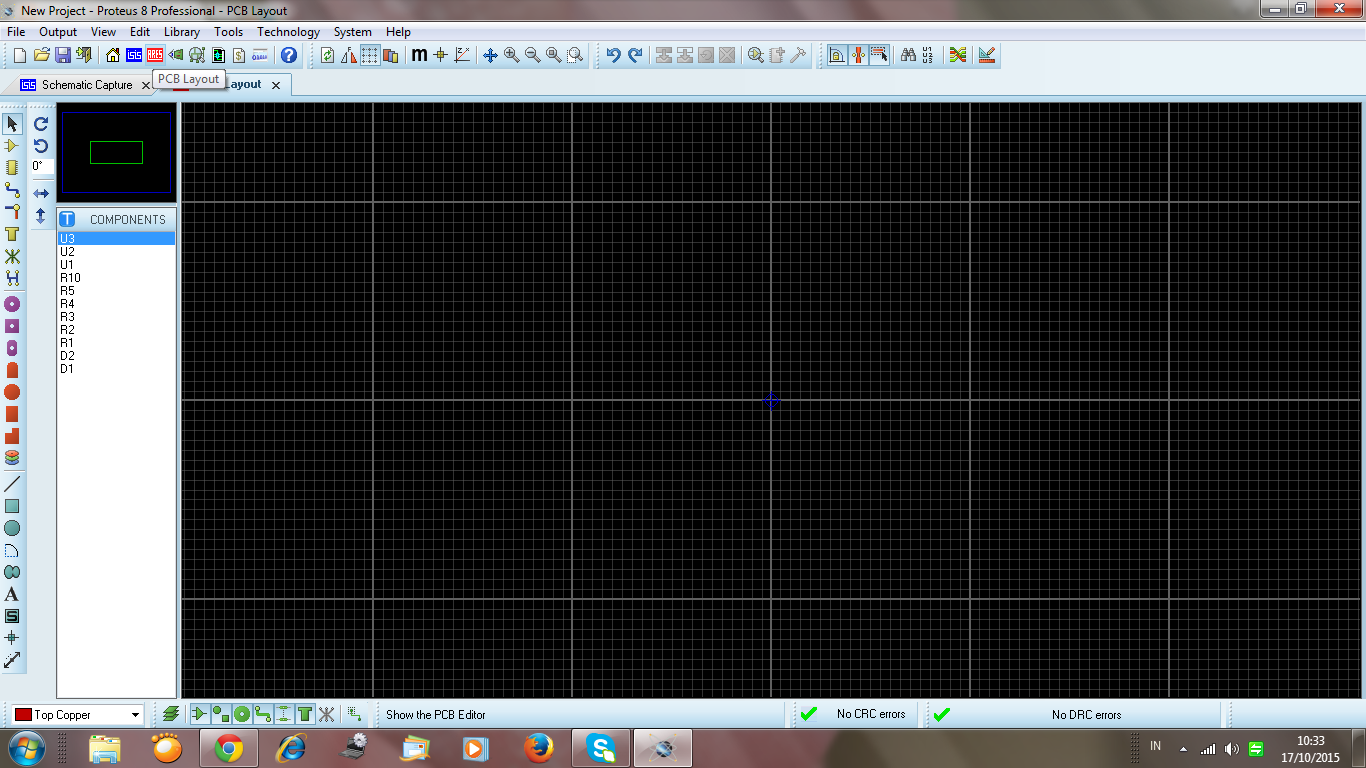Click the ARES PCB Layout toolbar icon
The image size is (1366, 768).
pyautogui.click(x=155, y=55)
